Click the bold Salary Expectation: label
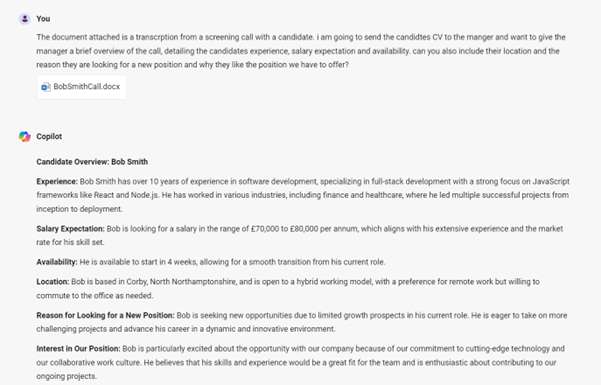 click(x=71, y=229)
